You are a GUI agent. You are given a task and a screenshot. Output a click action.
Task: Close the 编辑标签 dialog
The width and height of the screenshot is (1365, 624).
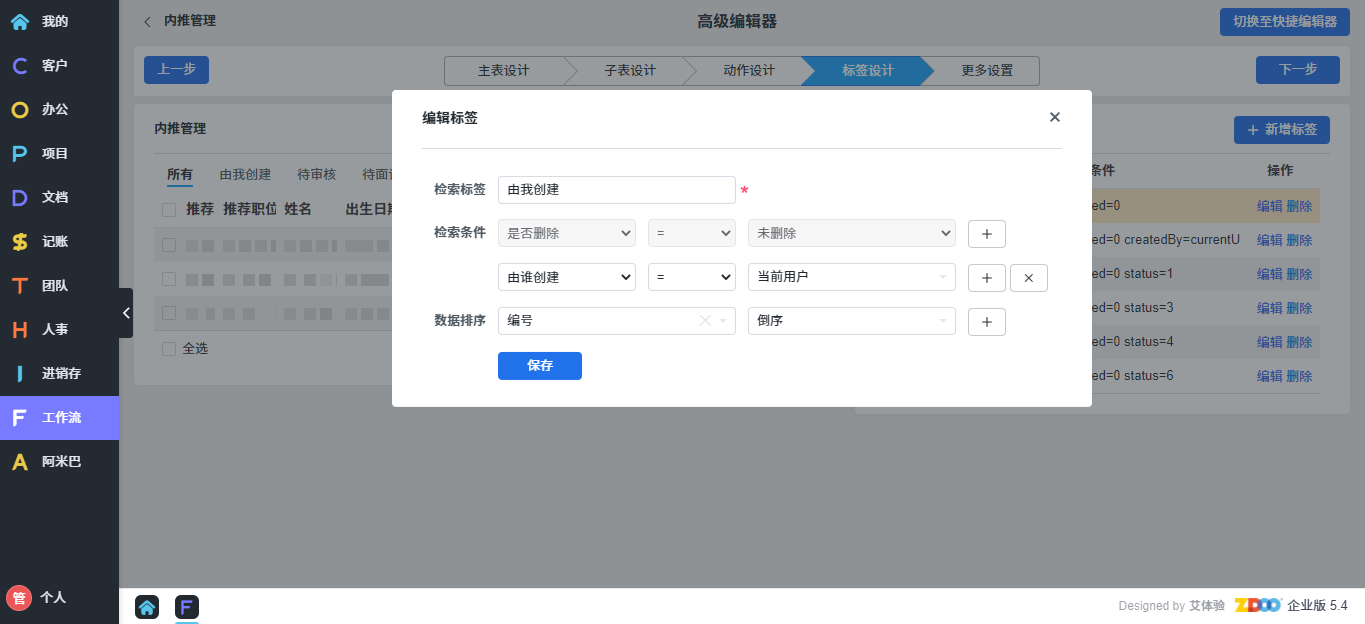(x=1054, y=117)
